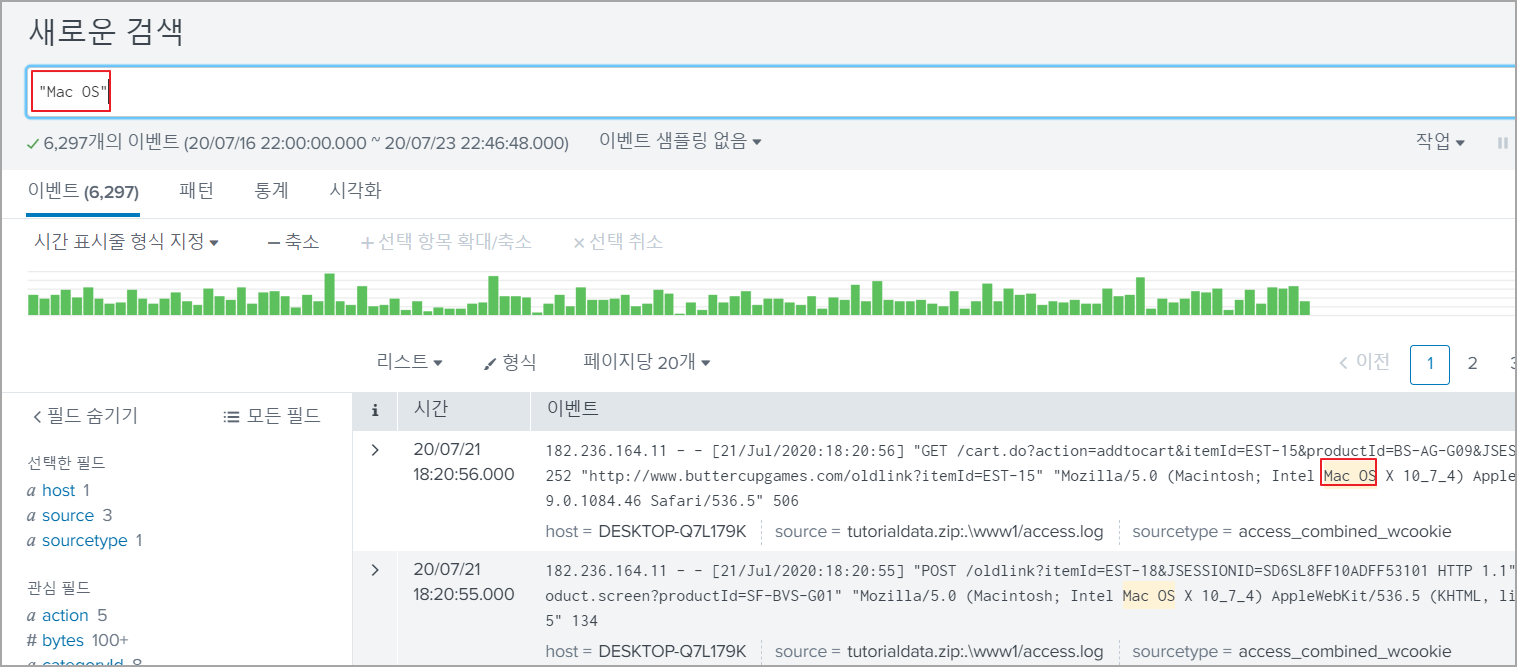The image size is (1517, 667).
Task: Click the 축소 zoom out button
Action: click(x=294, y=242)
